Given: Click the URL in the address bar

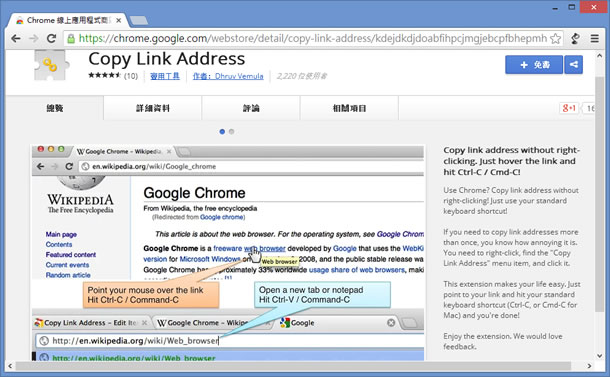Looking at the screenshot, I should (x=313, y=39).
